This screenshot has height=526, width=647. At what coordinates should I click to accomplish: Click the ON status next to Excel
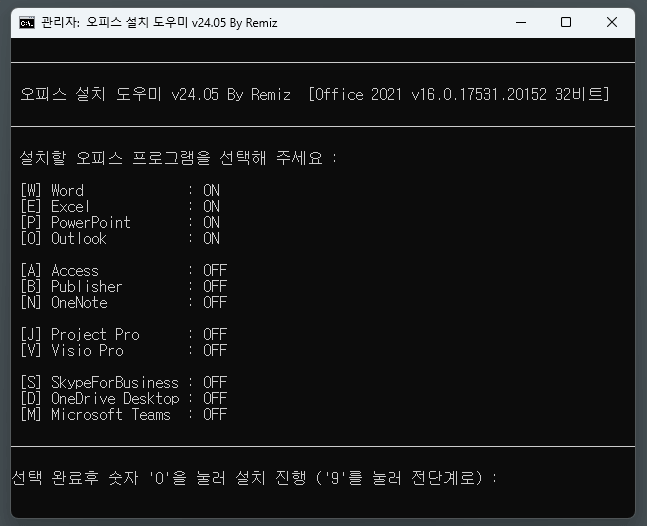point(211,206)
